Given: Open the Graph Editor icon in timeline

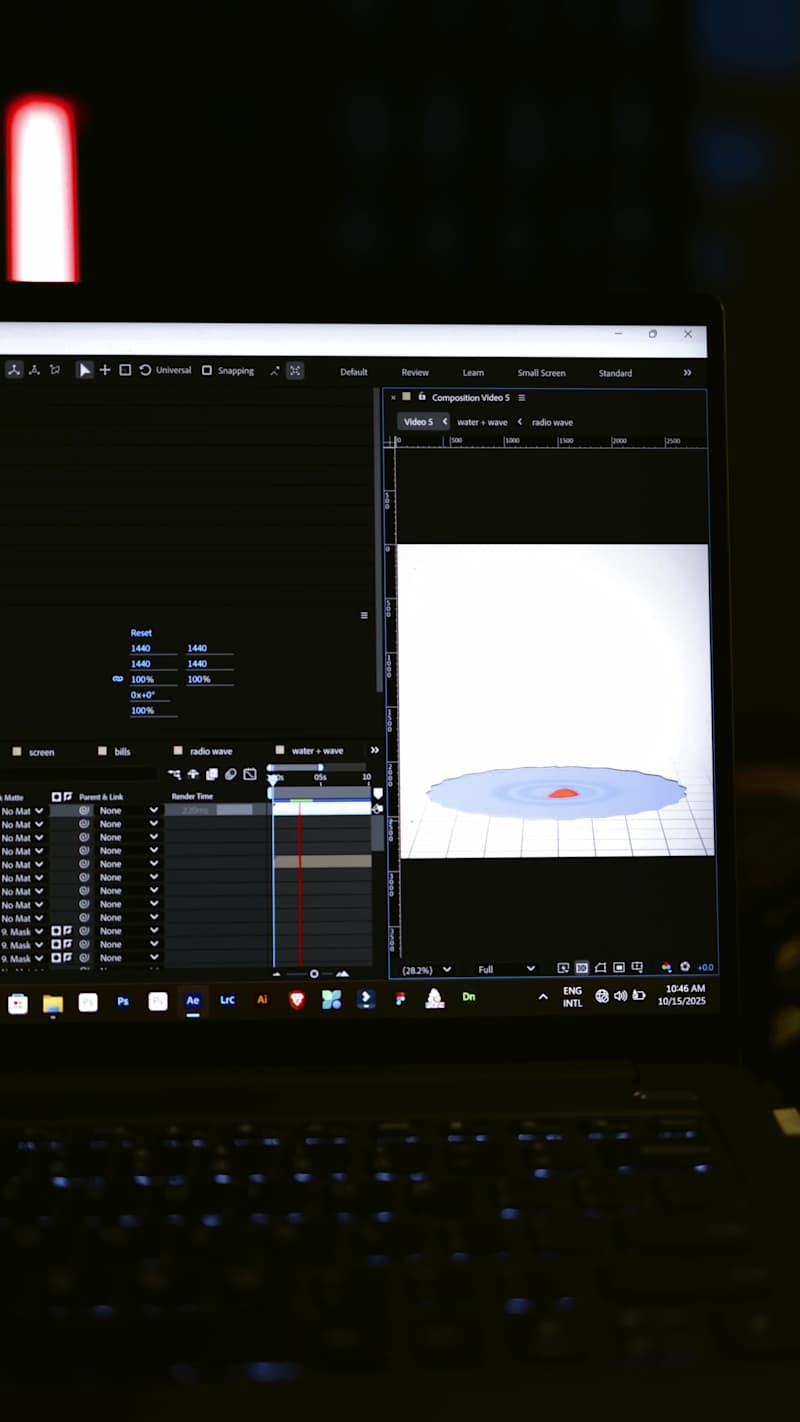Looking at the screenshot, I should pos(250,774).
